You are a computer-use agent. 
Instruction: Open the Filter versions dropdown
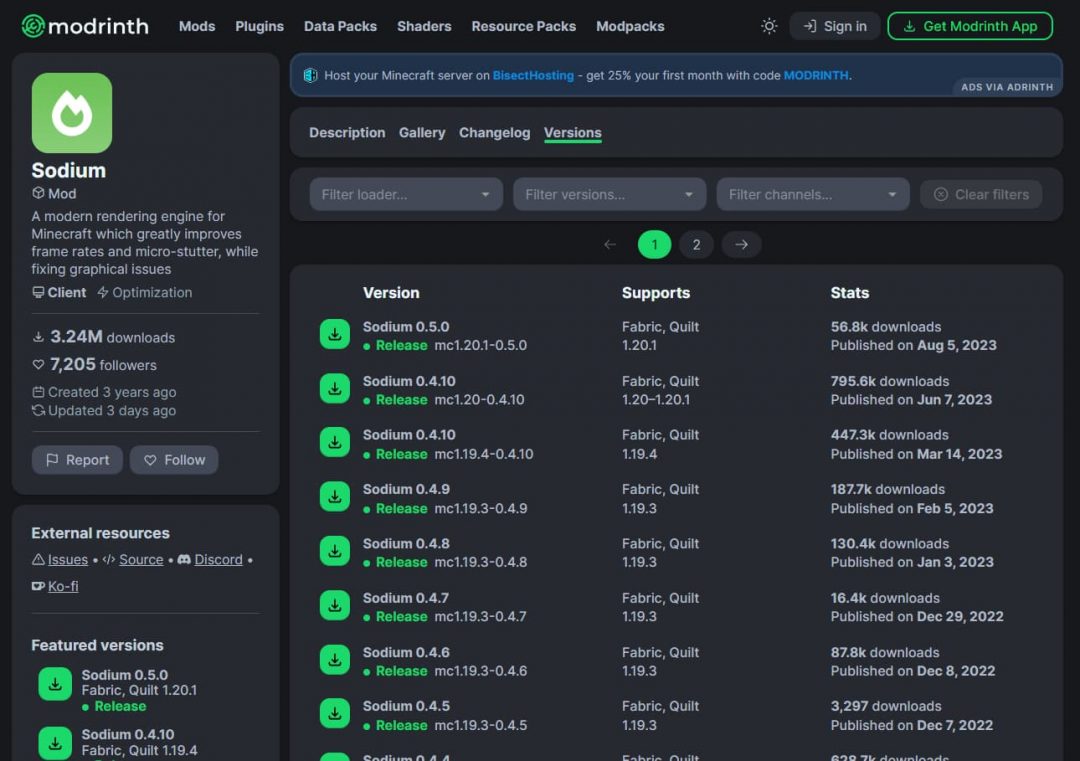click(x=608, y=194)
